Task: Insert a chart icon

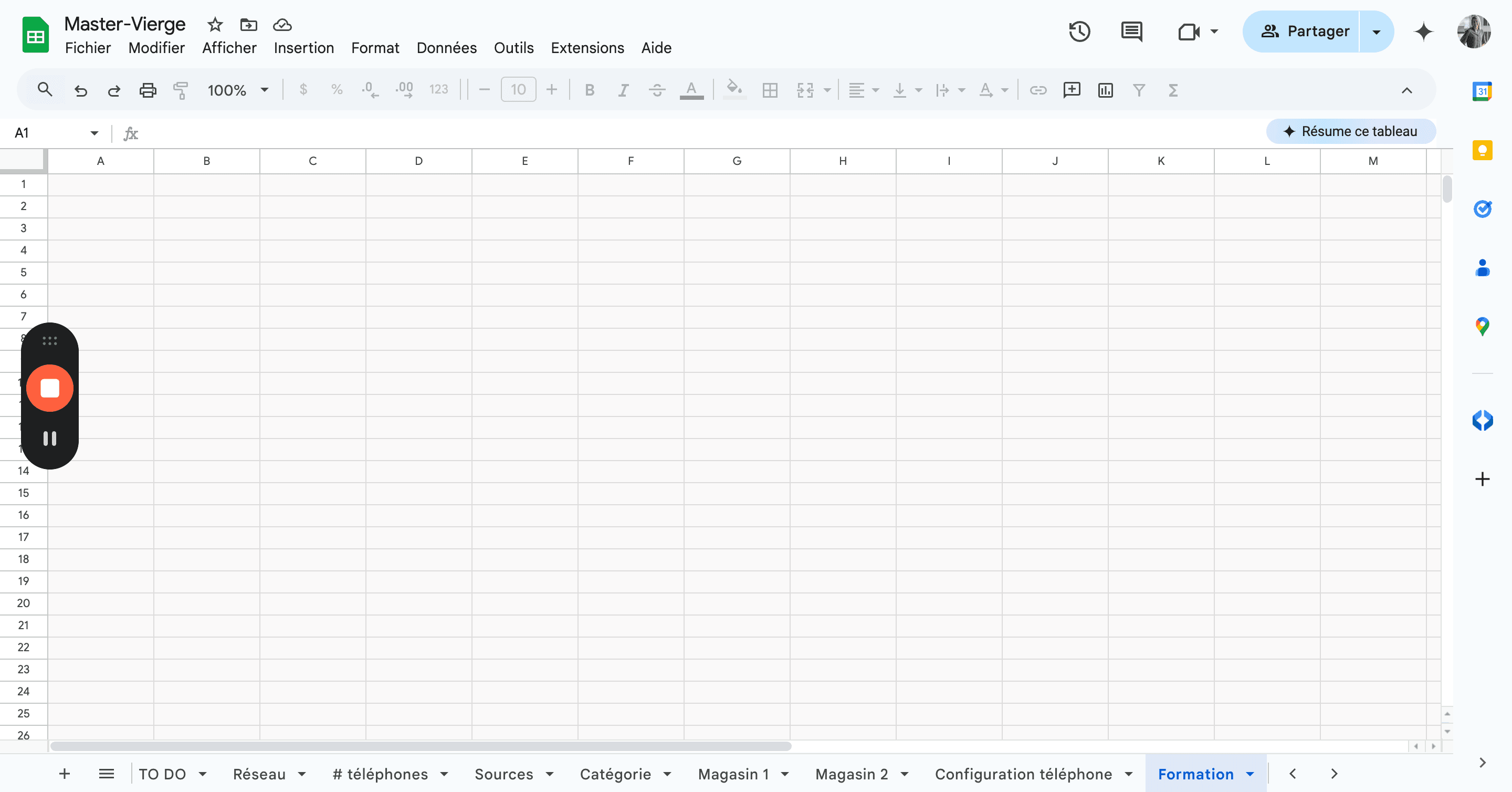Action: [x=1105, y=90]
